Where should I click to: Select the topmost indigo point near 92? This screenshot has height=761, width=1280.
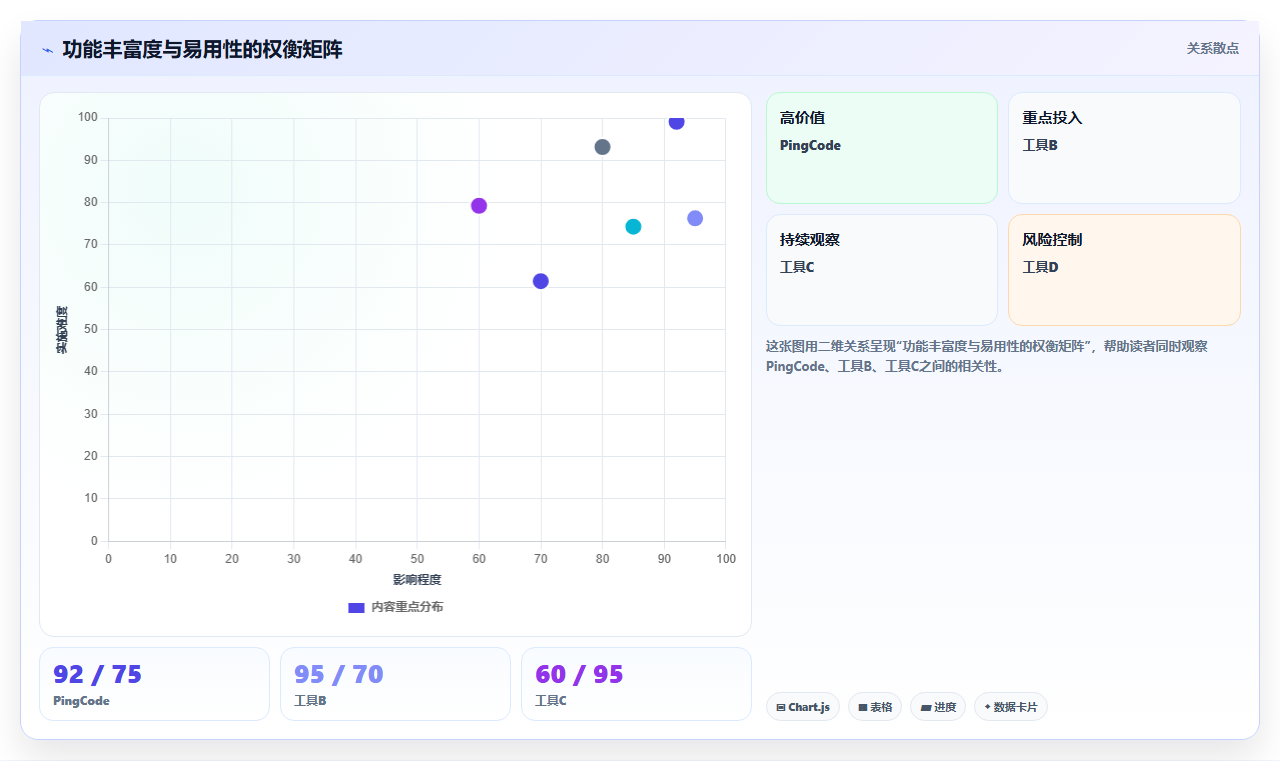(x=676, y=122)
